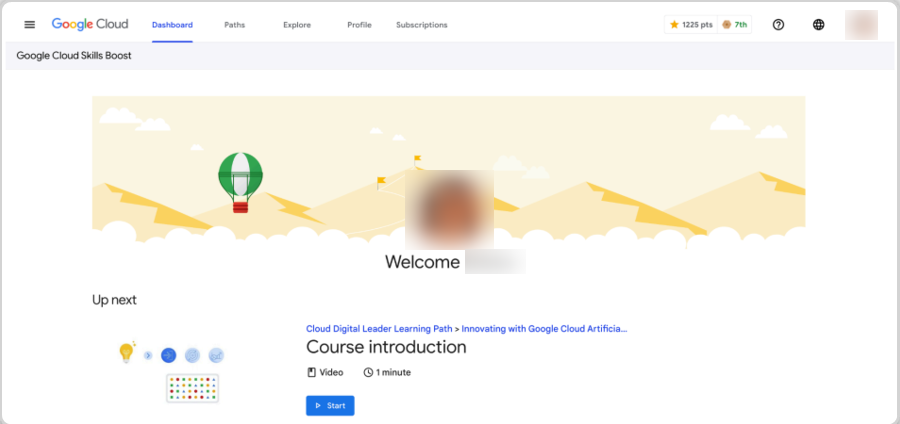The image size is (900, 424).
Task: Click the star points badge 1225 pts
Action: tap(691, 25)
